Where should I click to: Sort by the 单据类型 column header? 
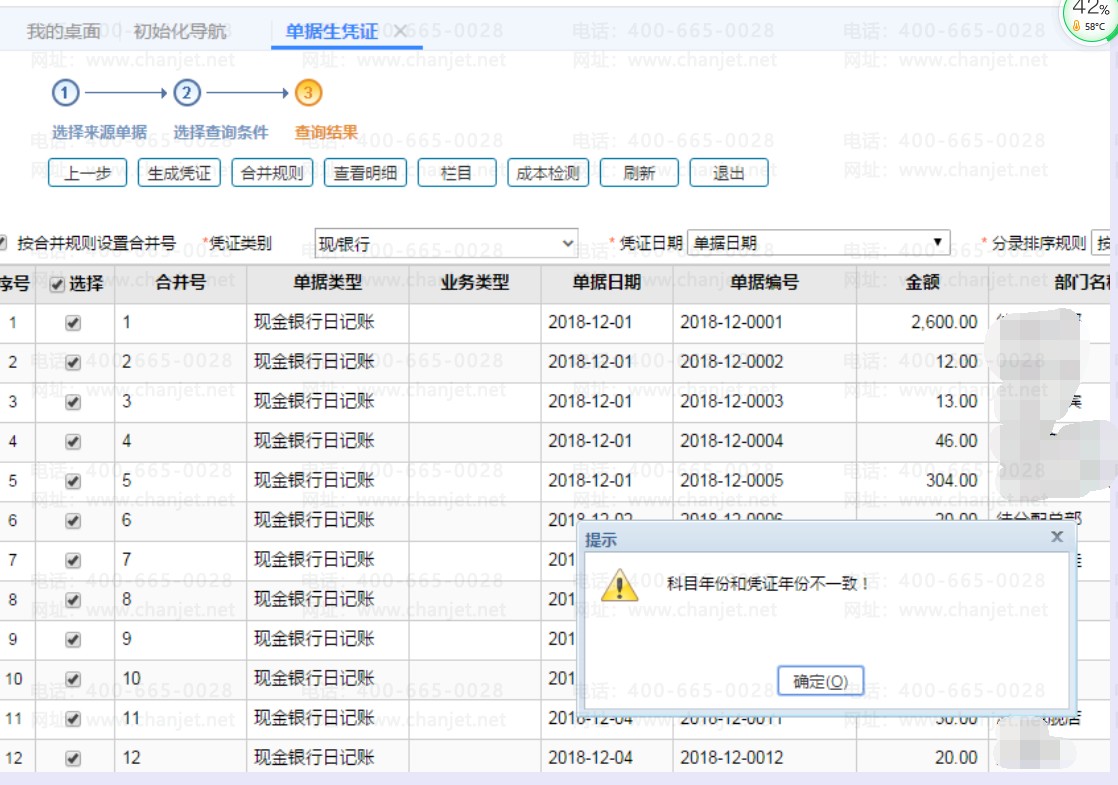click(328, 283)
